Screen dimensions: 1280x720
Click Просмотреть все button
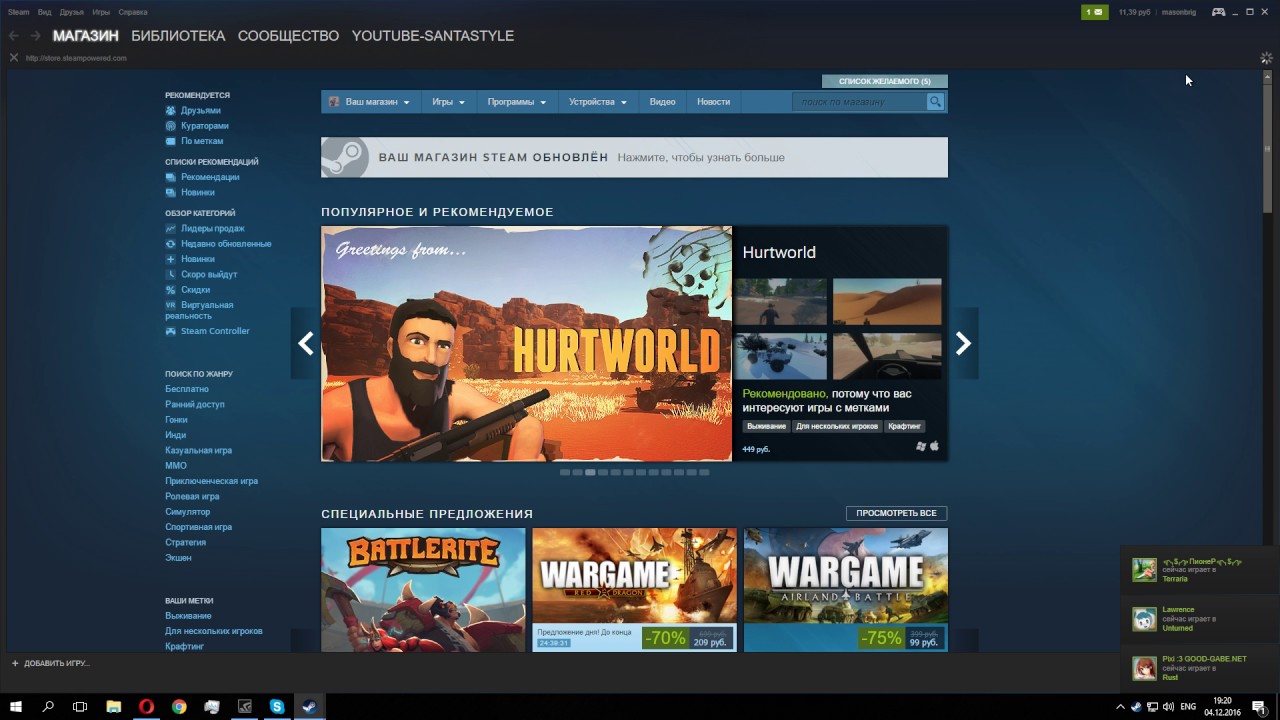(x=896, y=513)
